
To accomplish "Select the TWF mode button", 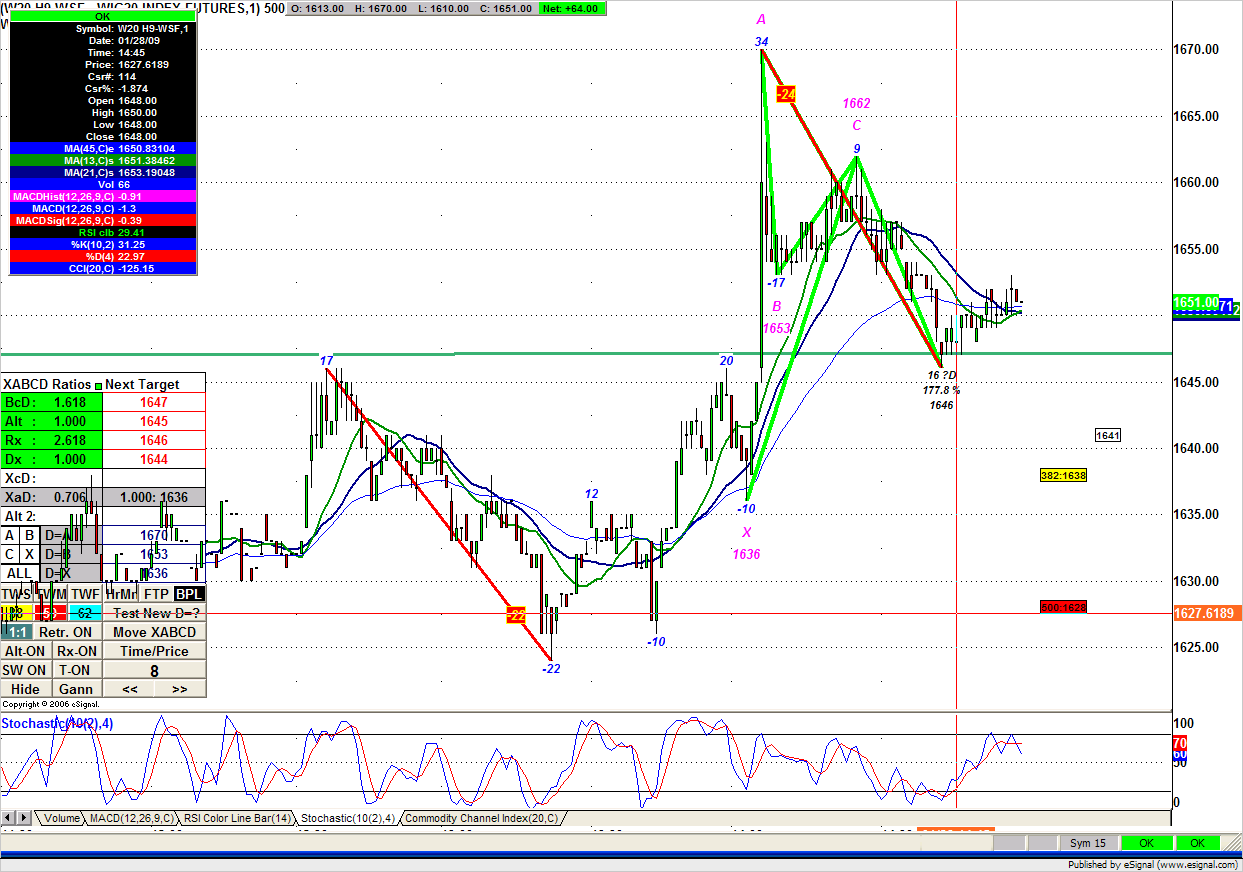I will click(x=85, y=594).
